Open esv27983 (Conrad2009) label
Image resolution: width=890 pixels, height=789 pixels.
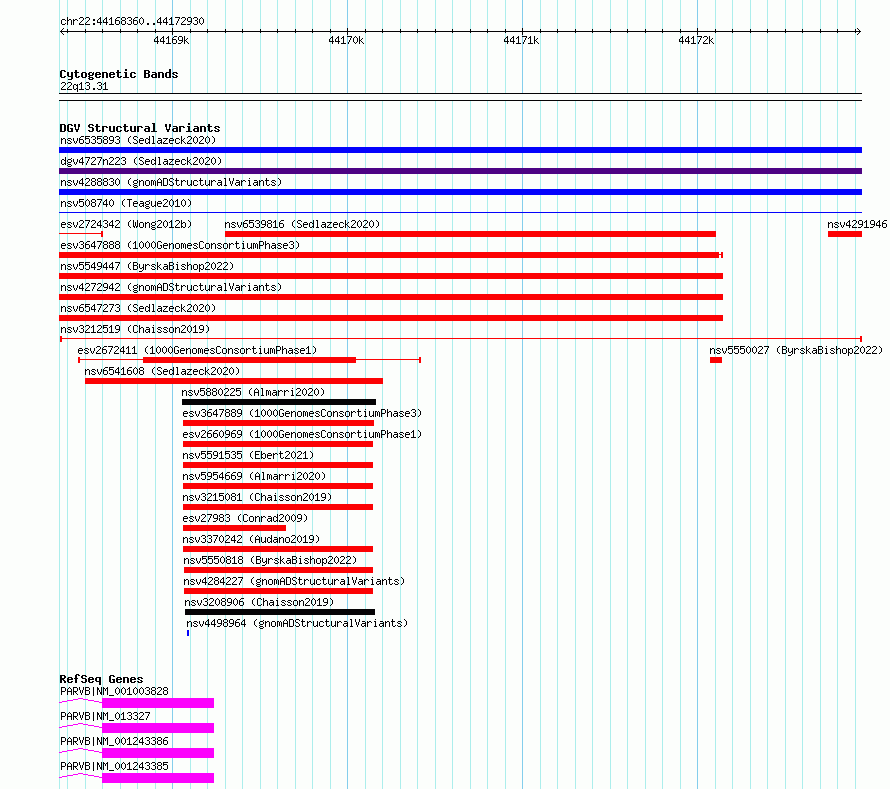click(x=245, y=518)
